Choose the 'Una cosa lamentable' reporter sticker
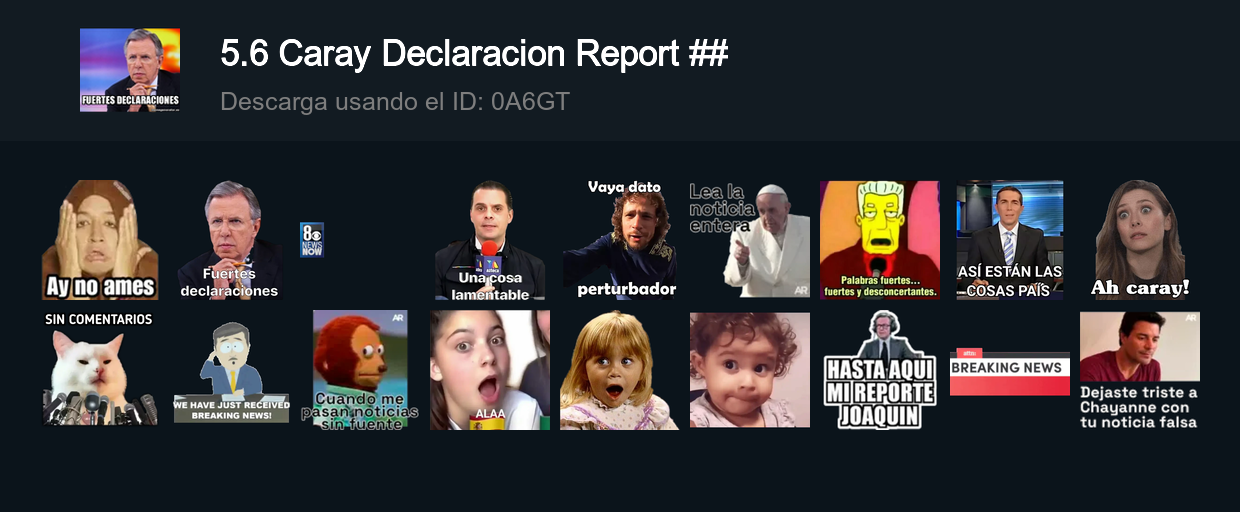Image resolution: width=1240 pixels, height=512 pixels. pos(490,240)
